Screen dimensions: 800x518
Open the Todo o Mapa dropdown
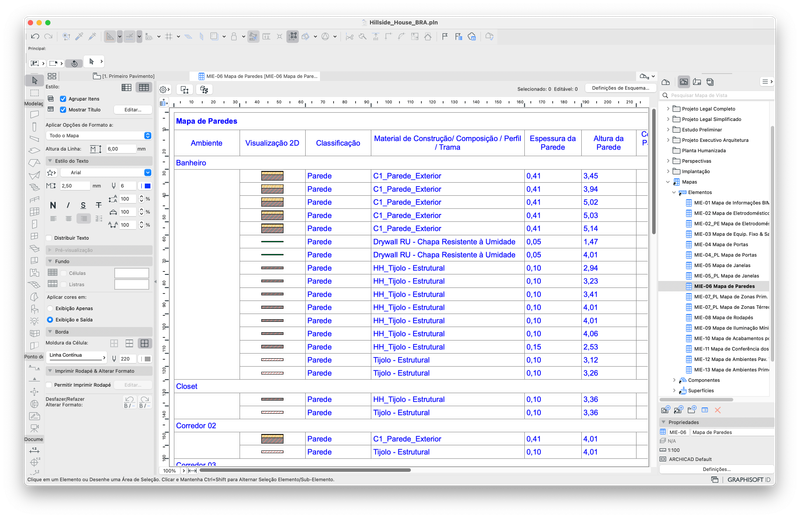tap(99, 136)
